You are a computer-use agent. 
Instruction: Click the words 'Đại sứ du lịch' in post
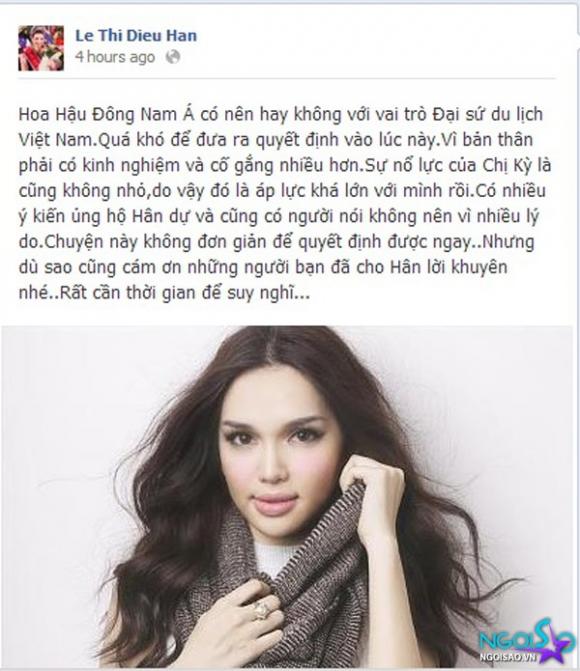[x=487, y=115]
